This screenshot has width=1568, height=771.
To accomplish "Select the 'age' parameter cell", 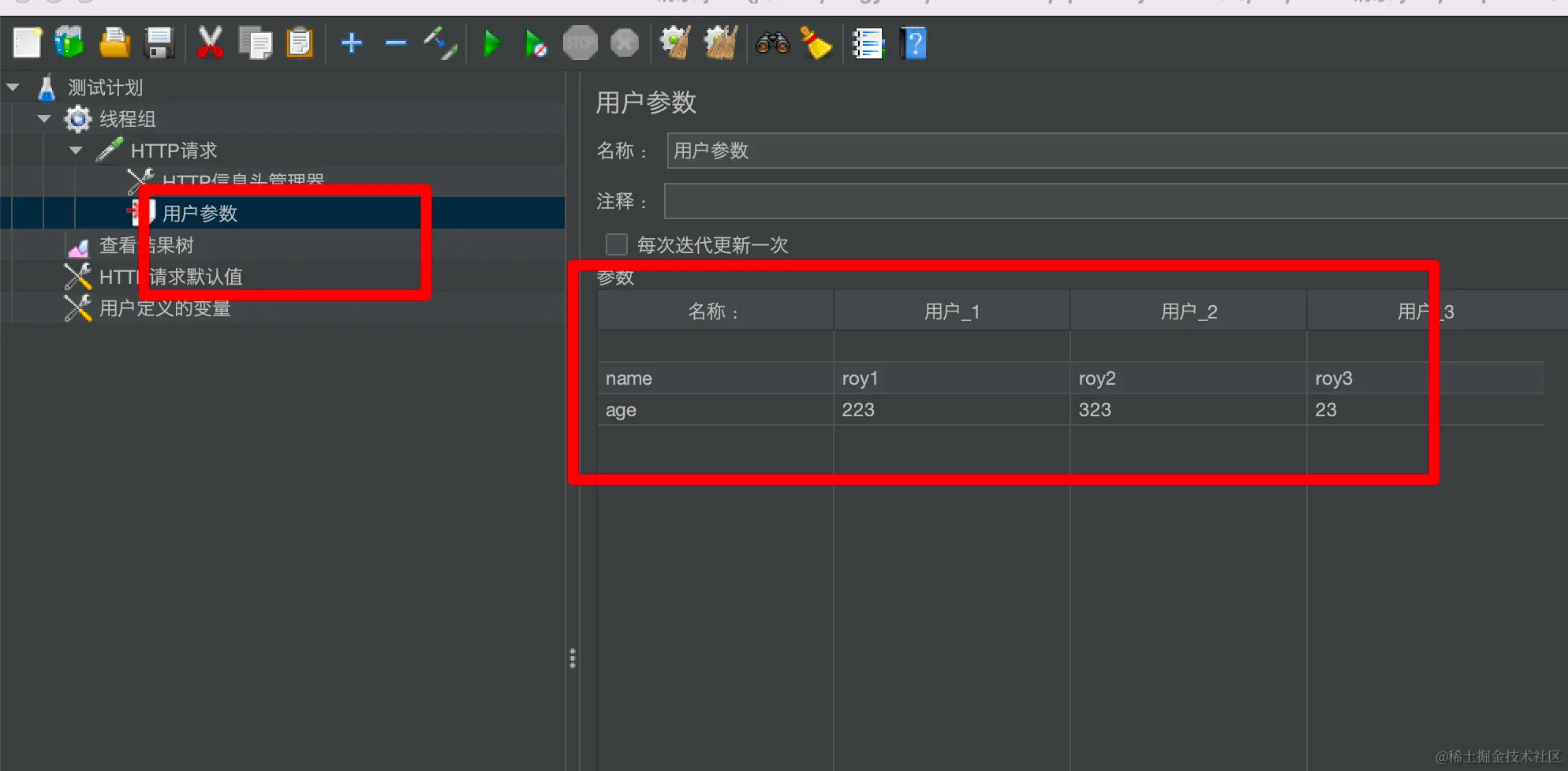I will 715,410.
